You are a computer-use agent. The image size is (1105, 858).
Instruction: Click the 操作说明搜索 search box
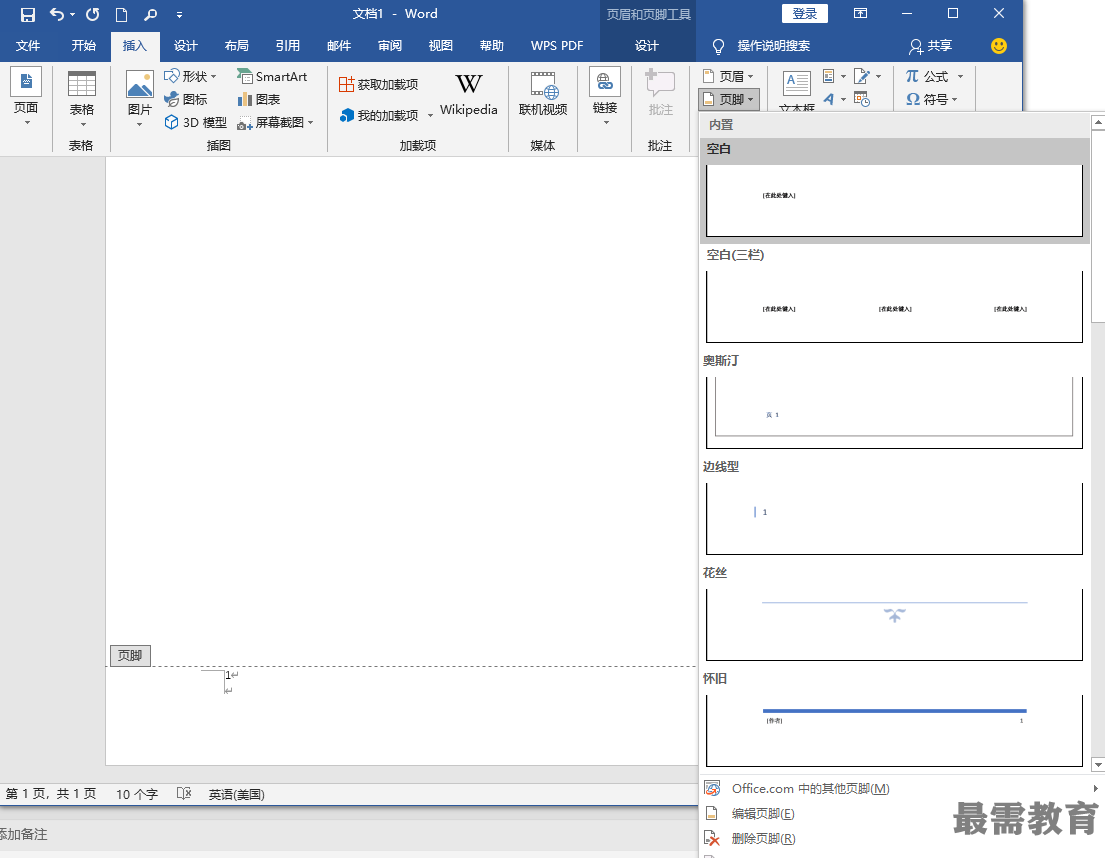click(x=773, y=46)
